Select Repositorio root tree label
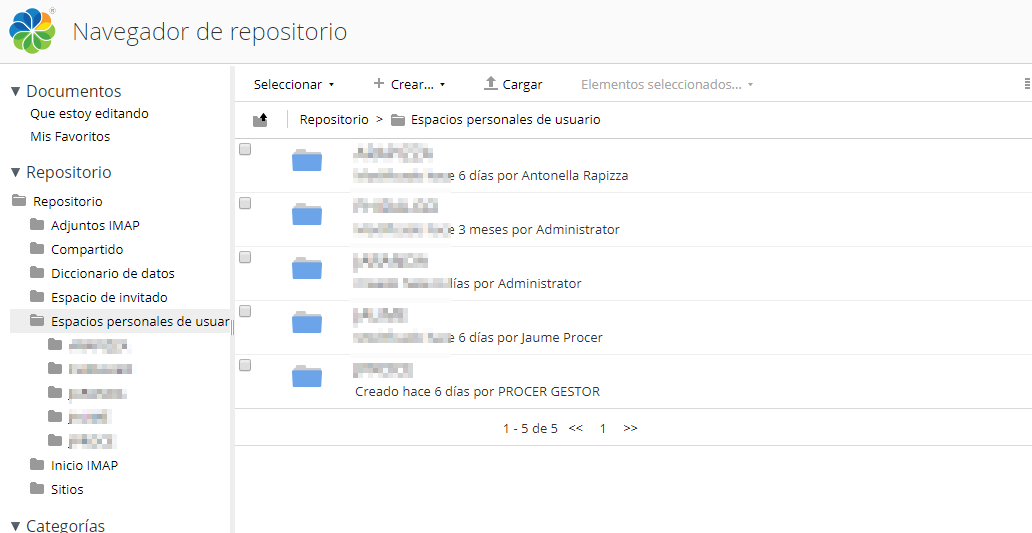 click(x=68, y=201)
